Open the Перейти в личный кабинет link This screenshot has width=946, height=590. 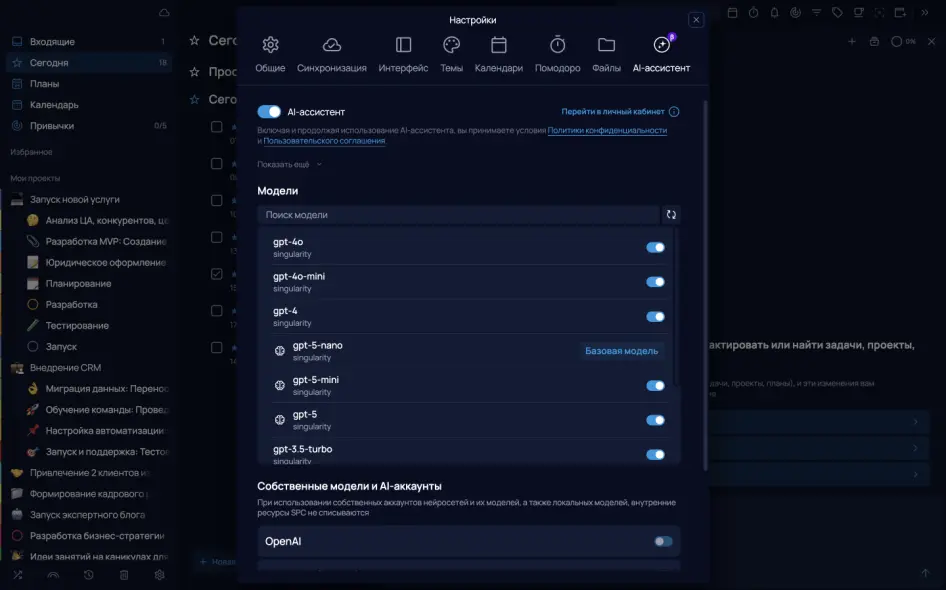pyautogui.click(x=611, y=112)
